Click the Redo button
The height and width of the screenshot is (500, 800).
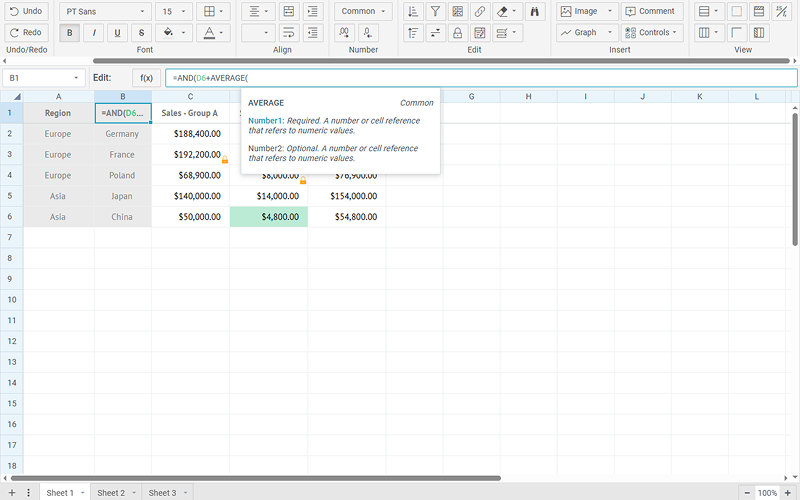pyautogui.click(x=27, y=33)
